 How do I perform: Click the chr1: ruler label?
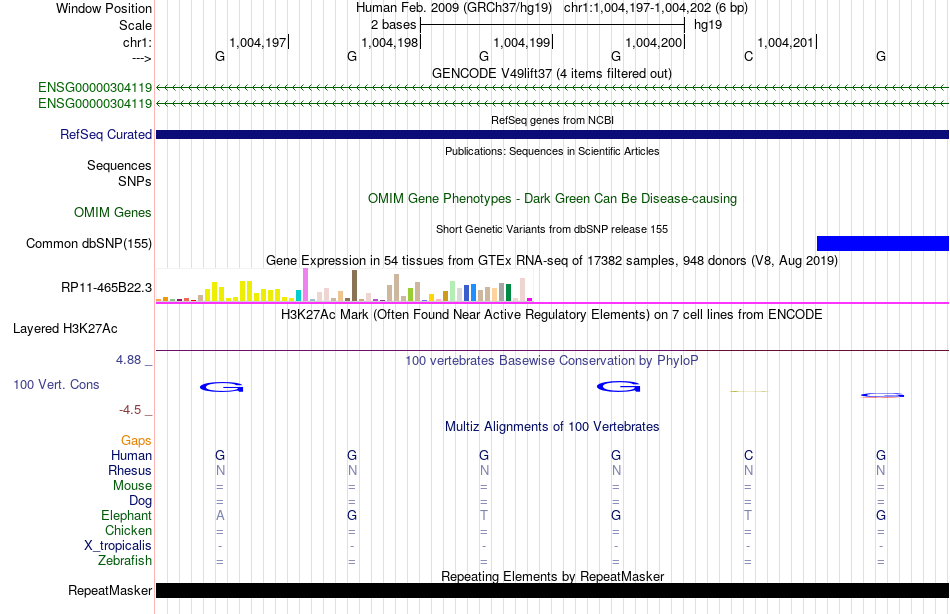coord(138,42)
